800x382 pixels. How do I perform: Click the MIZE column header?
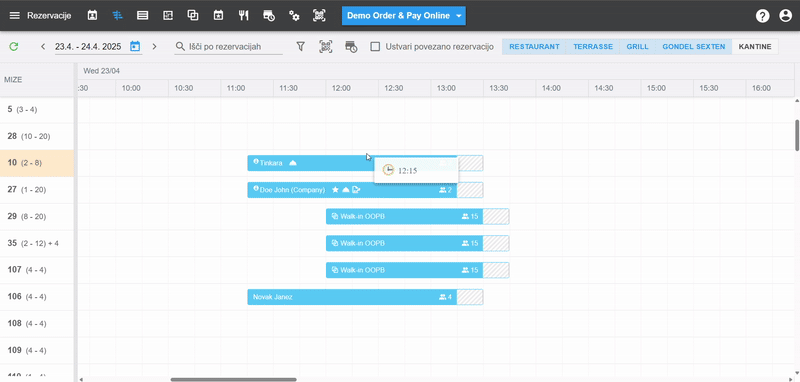13,80
